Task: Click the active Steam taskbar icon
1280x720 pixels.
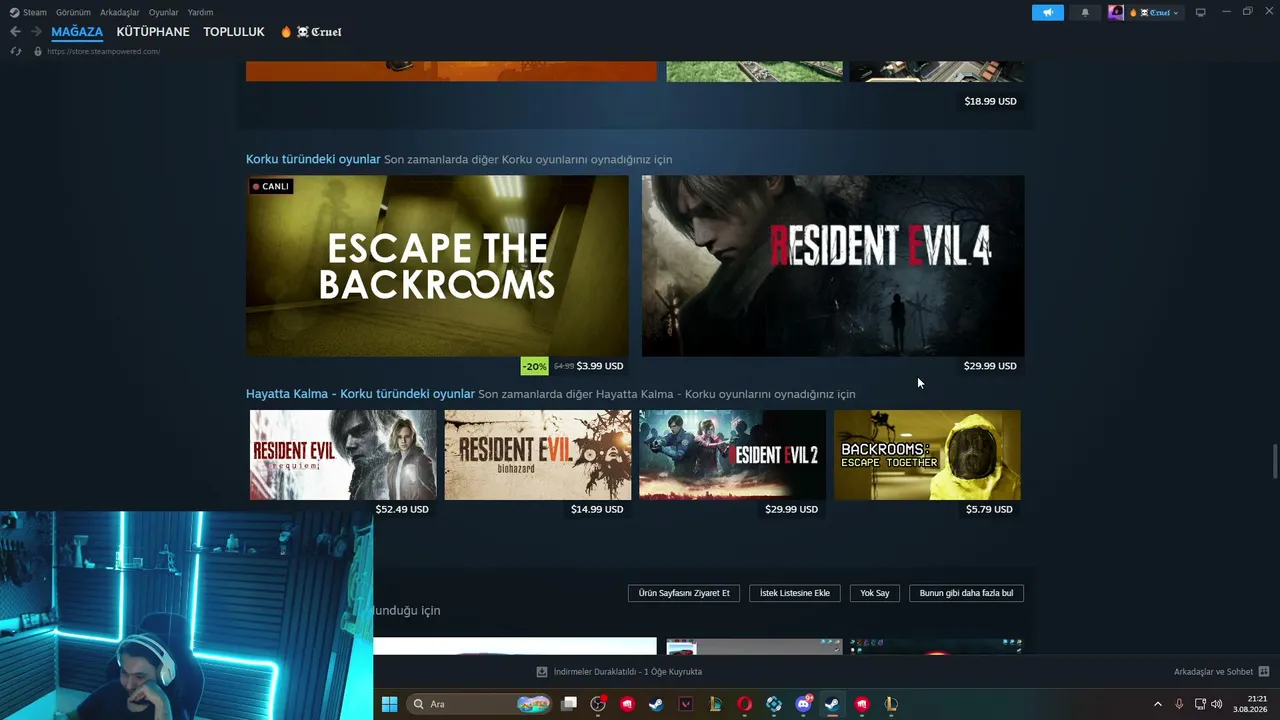Action: pyautogui.click(x=832, y=704)
